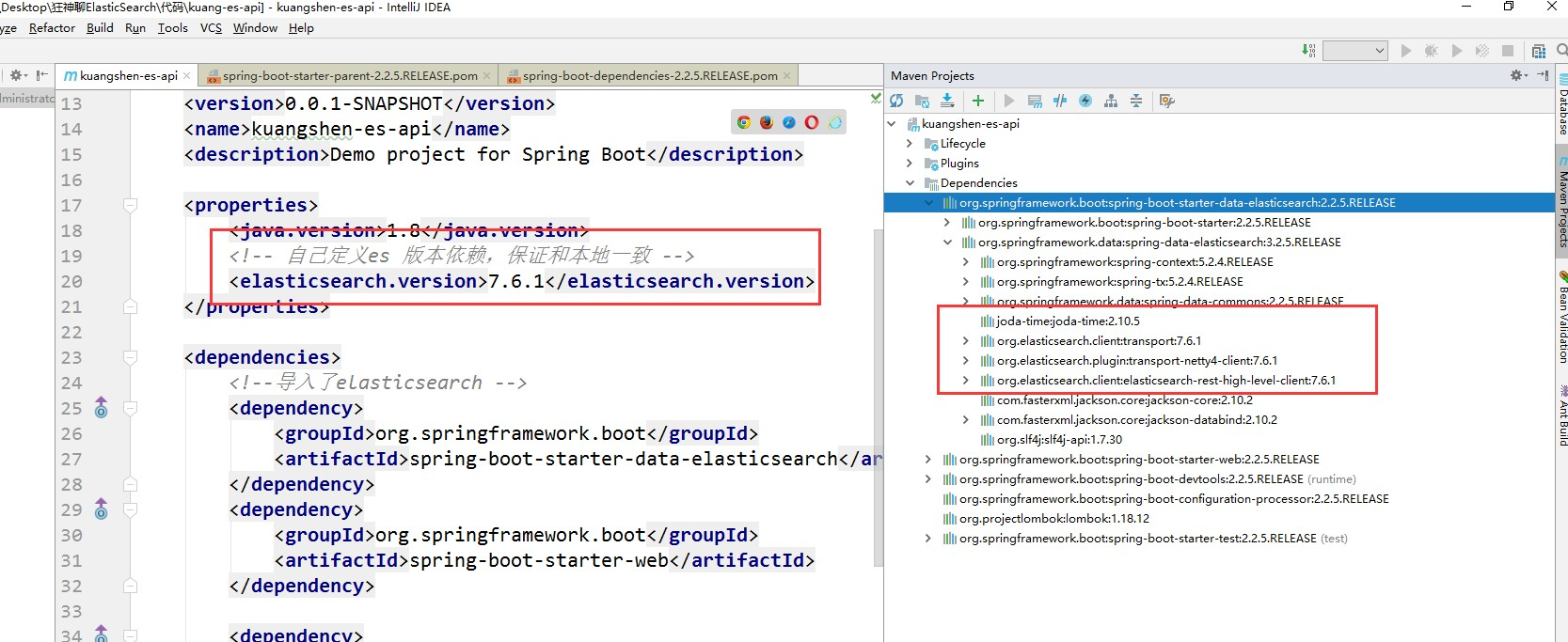This screenshot has width=1568, height=642.
Task: Show Maven dependencies diagram icon
Action: pyautogui.click(x=1111, y=101)
